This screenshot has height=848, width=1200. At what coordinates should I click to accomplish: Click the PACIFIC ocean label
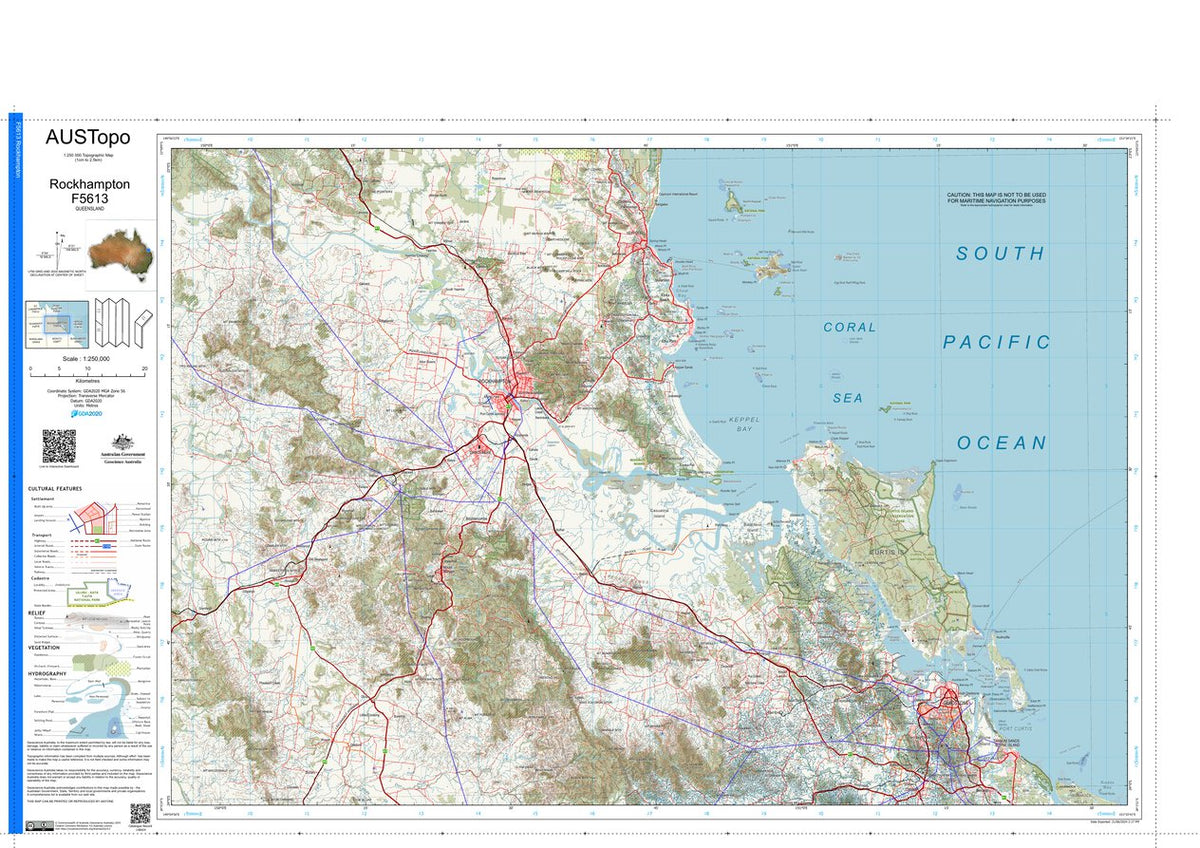pos(997,342)
